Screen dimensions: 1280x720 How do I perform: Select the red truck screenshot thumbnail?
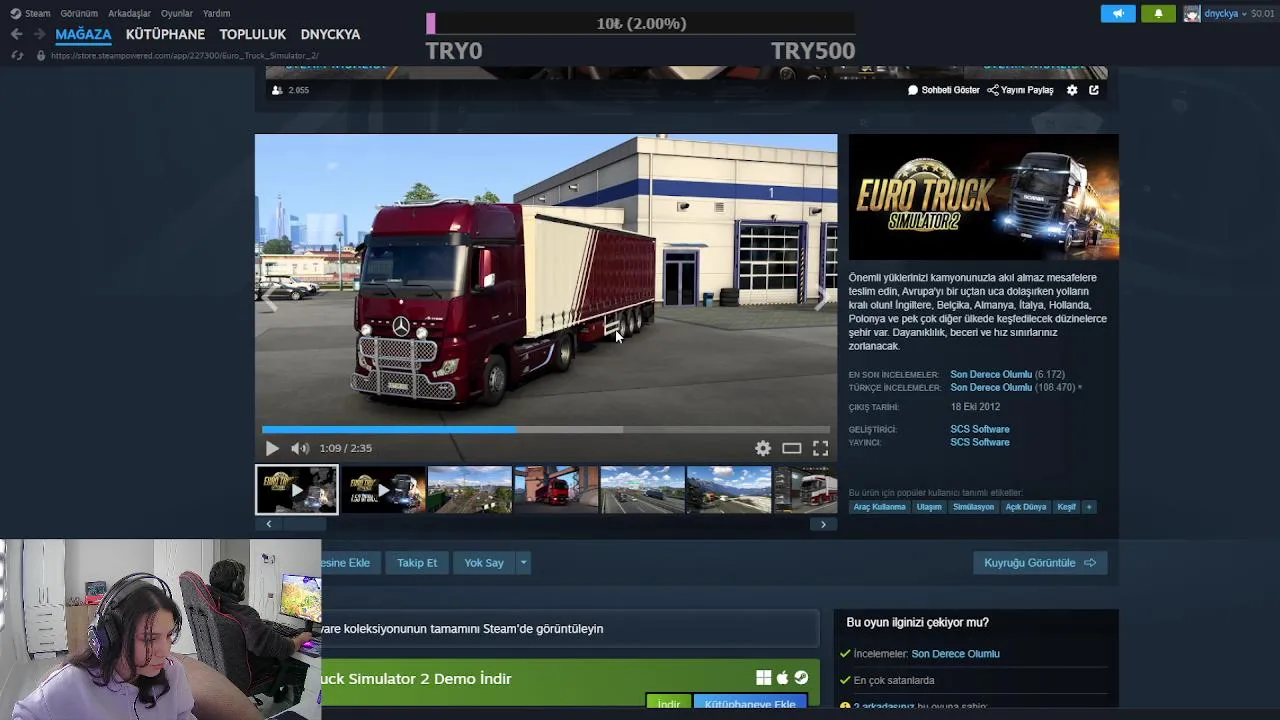556,490
